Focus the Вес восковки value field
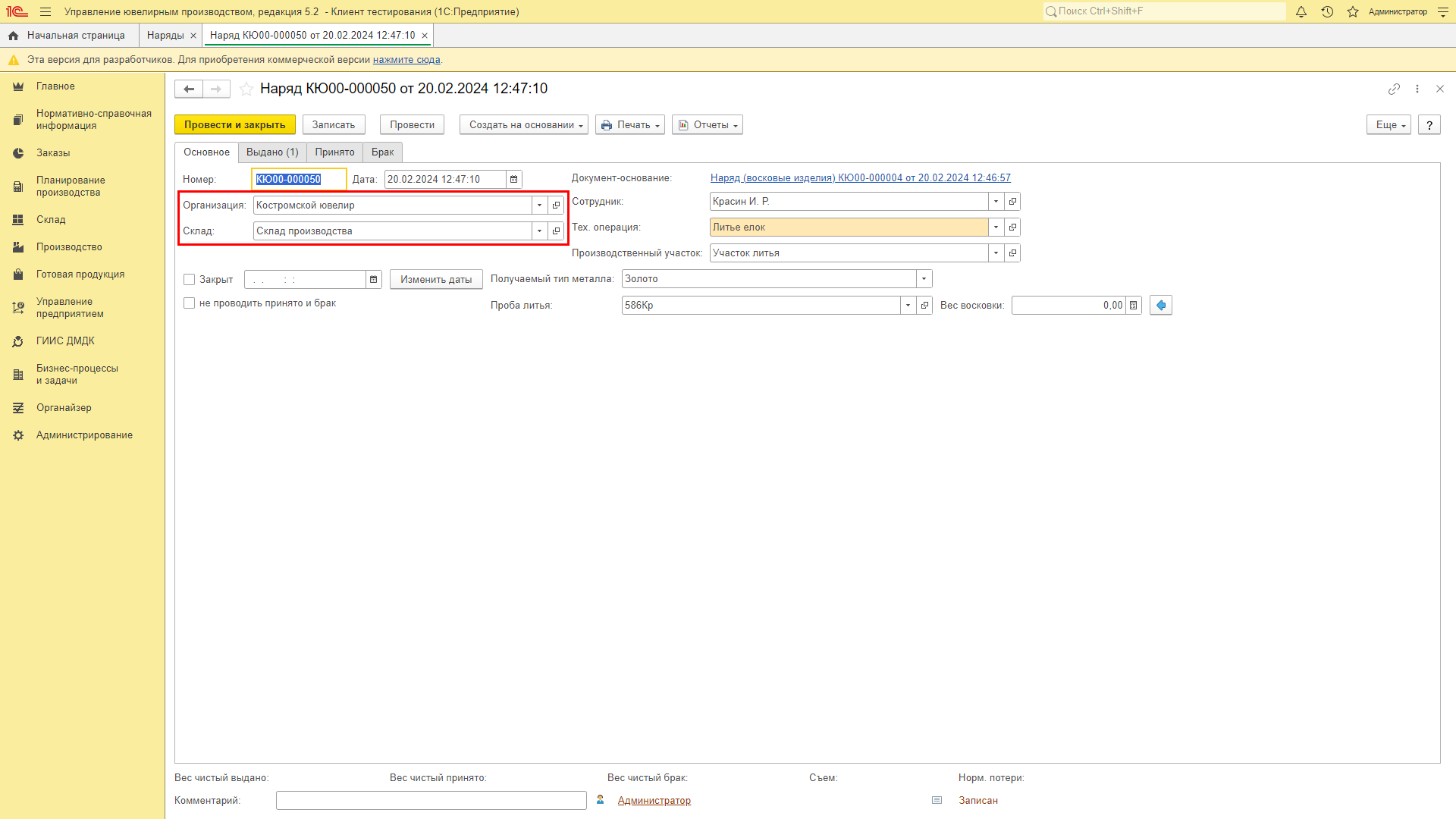 1069,306
